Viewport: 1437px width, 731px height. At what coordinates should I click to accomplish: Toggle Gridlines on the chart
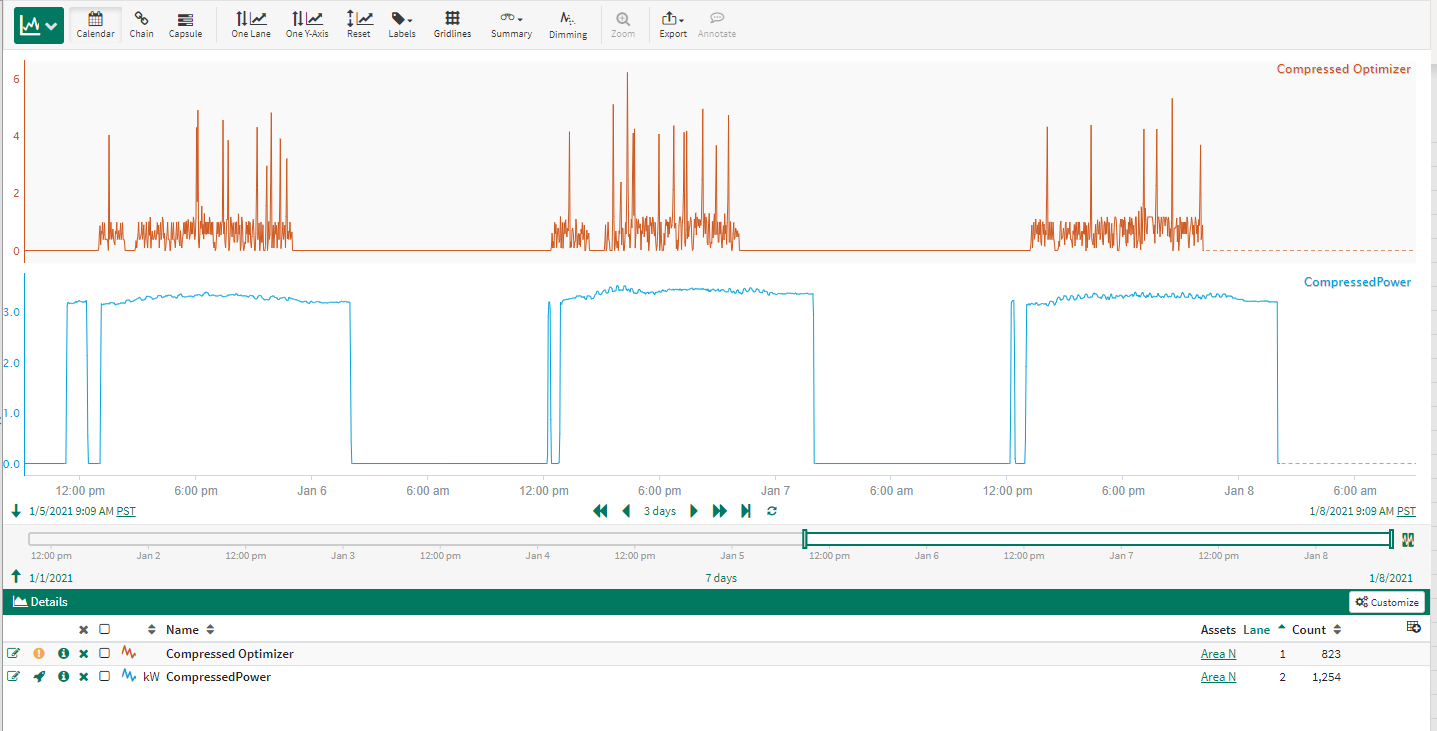(452, 25)
